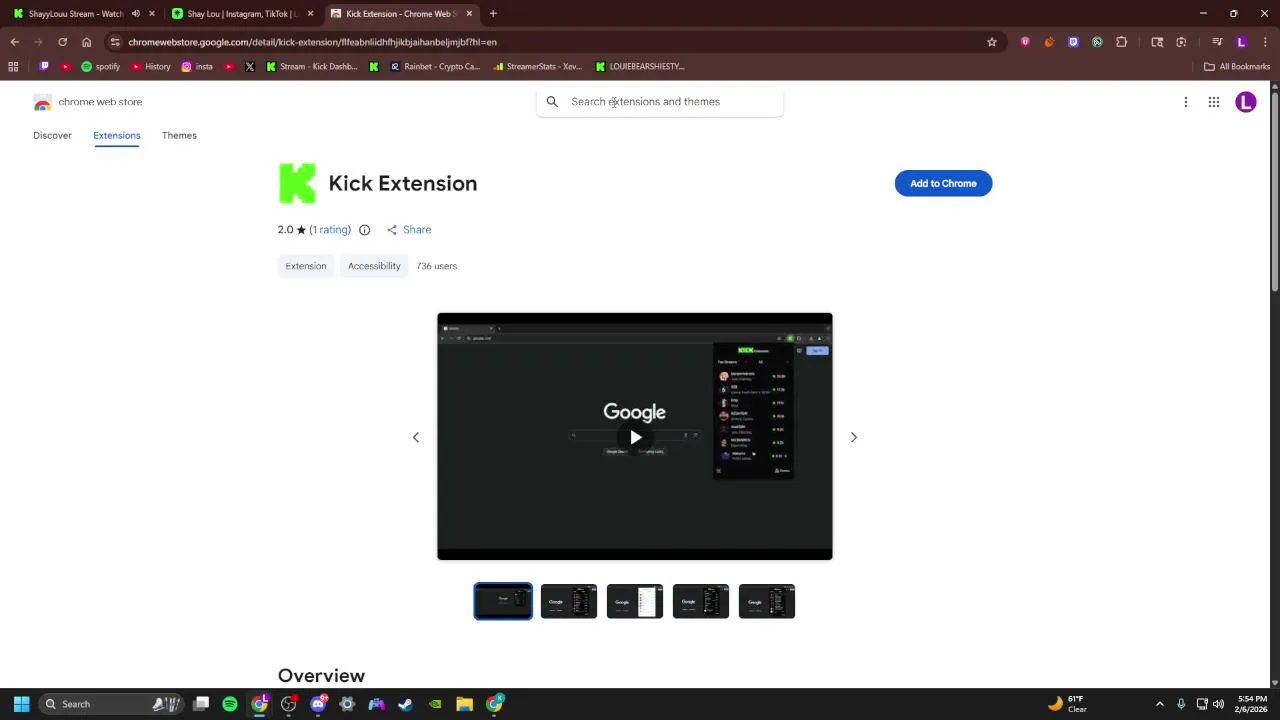This screenshot has height=720, width=1280.
Task: Click the address bar URL
Action: [x=312, y=42]
